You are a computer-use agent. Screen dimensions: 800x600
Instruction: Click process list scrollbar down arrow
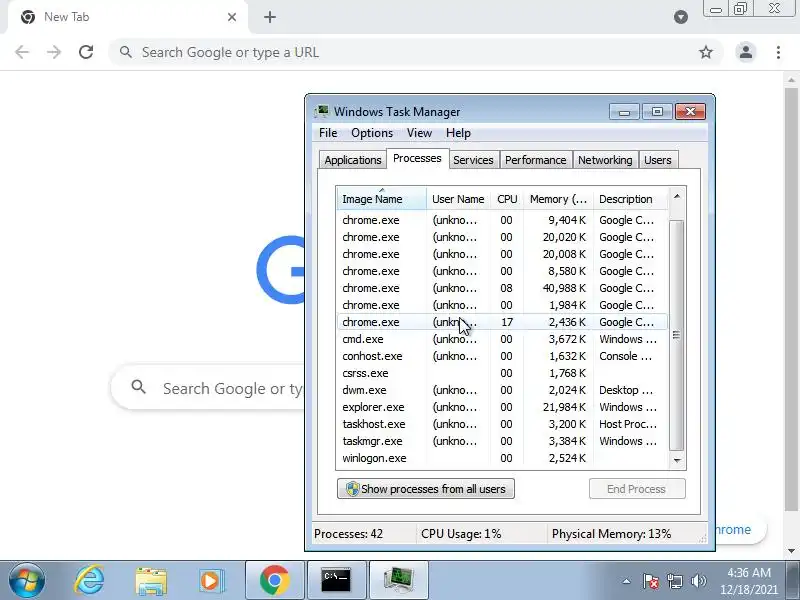point(677,460)
